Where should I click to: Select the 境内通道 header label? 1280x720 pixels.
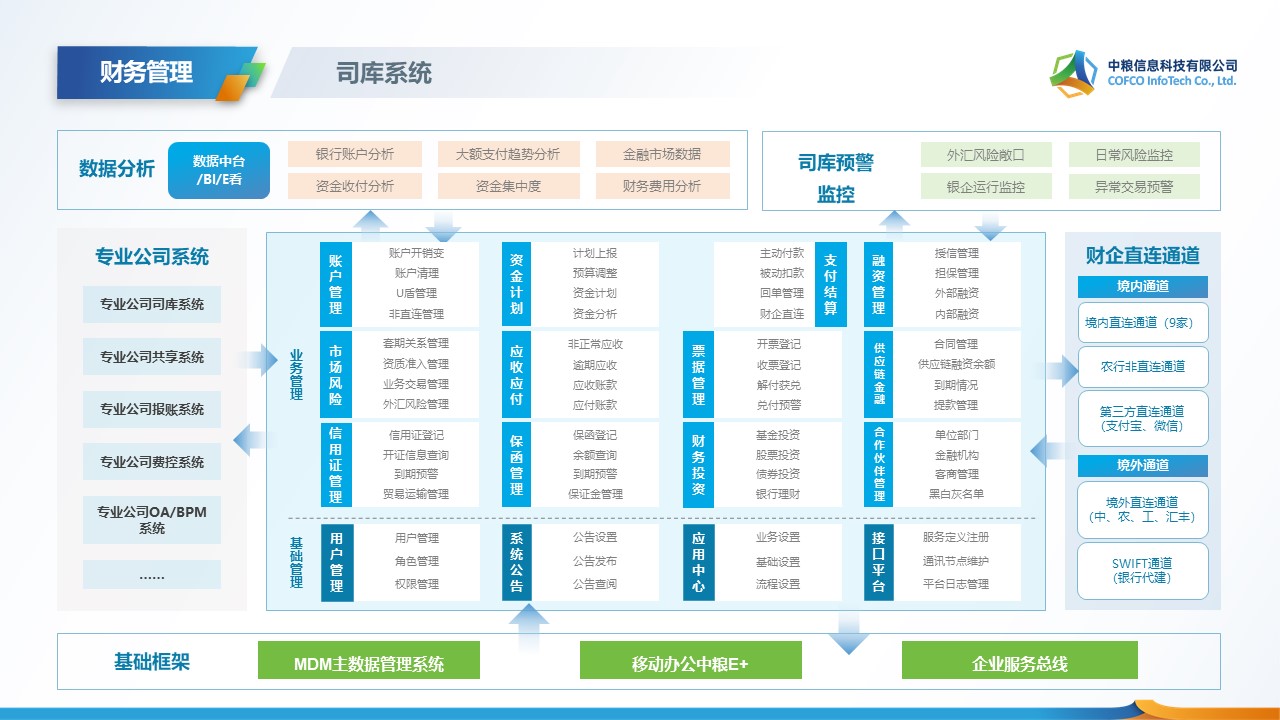pyautogui.click(x=1142, y=287)
